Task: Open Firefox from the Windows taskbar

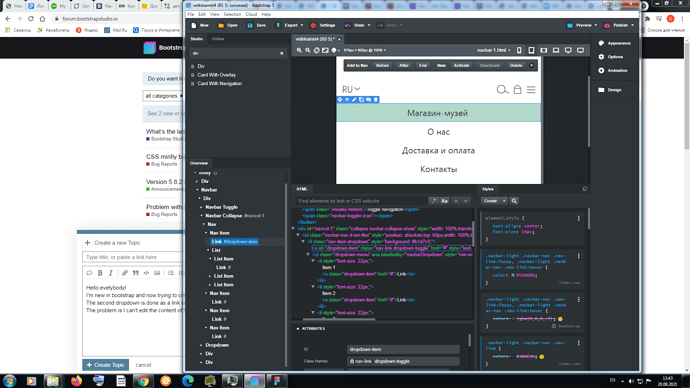Action: click(x=76, y=381)
